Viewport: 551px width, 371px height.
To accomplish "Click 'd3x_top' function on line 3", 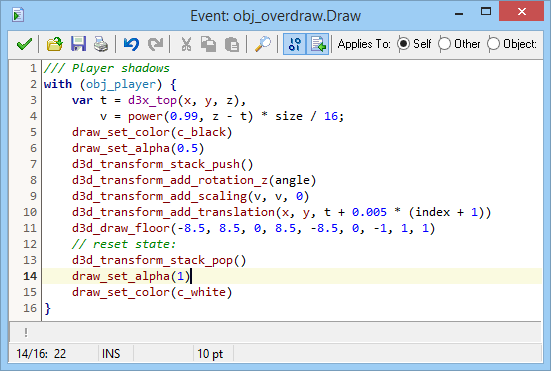I will (x=152, y=100).
